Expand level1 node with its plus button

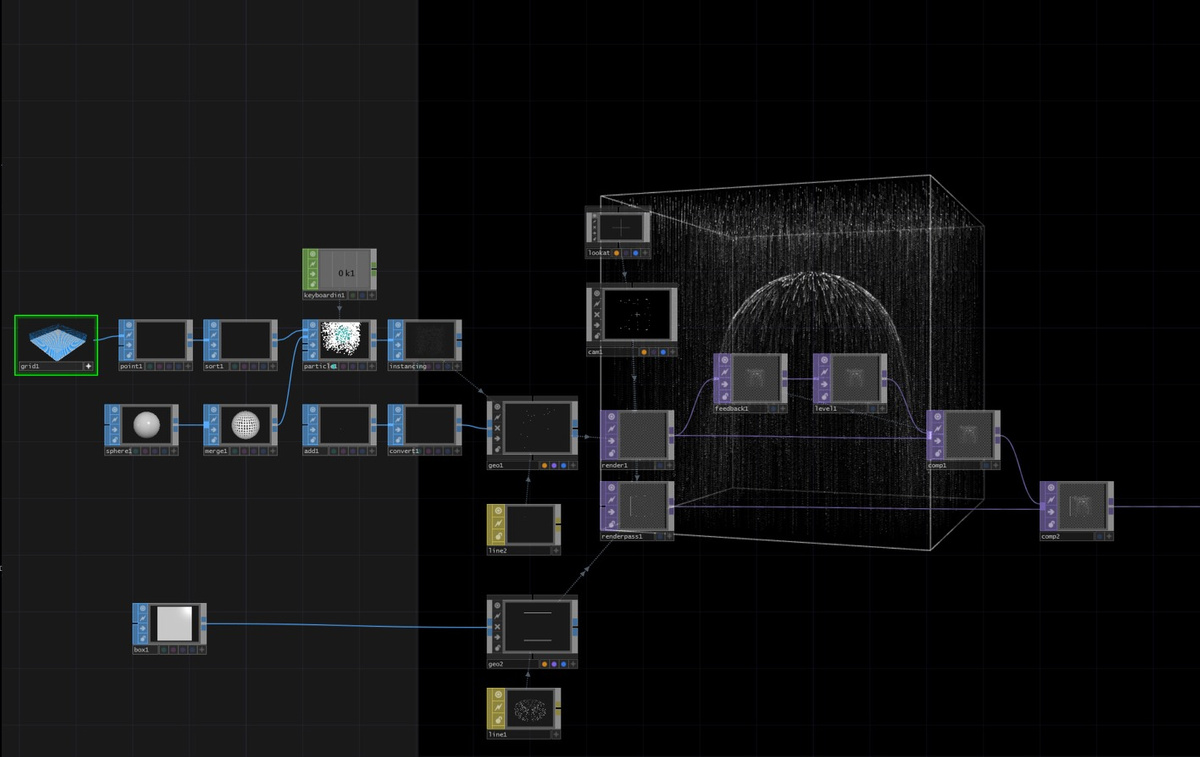(x=882, y=408)
